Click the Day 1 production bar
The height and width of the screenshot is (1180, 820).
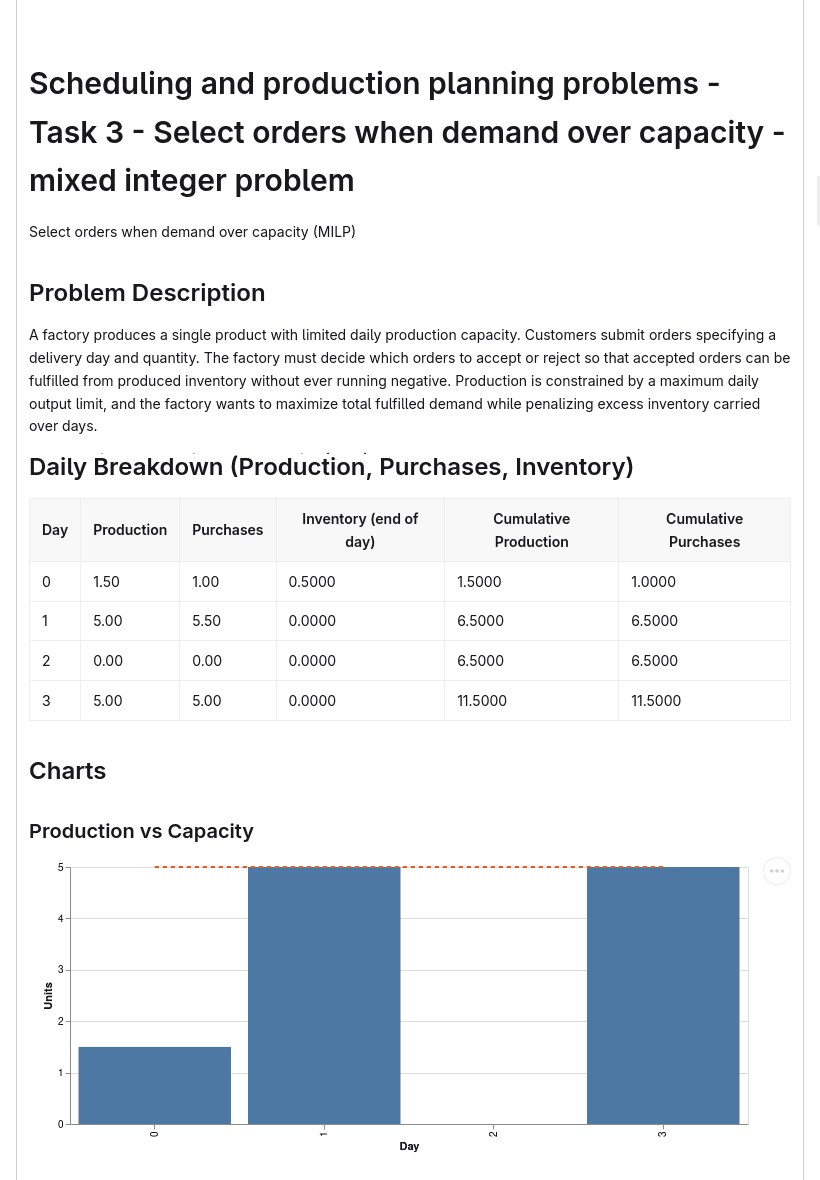[324, 996]
